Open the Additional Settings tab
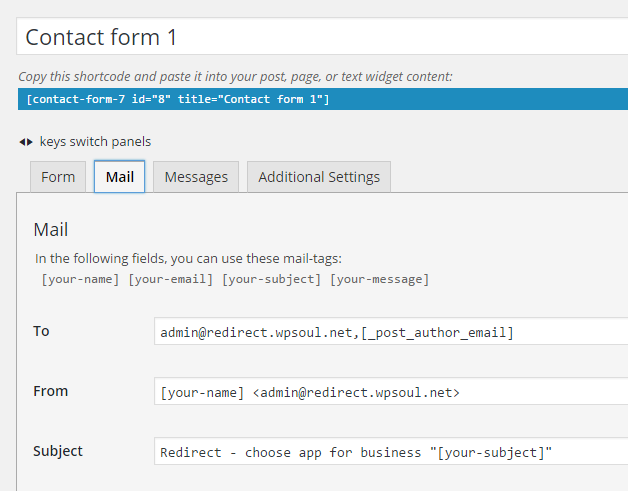 (319, 177)
